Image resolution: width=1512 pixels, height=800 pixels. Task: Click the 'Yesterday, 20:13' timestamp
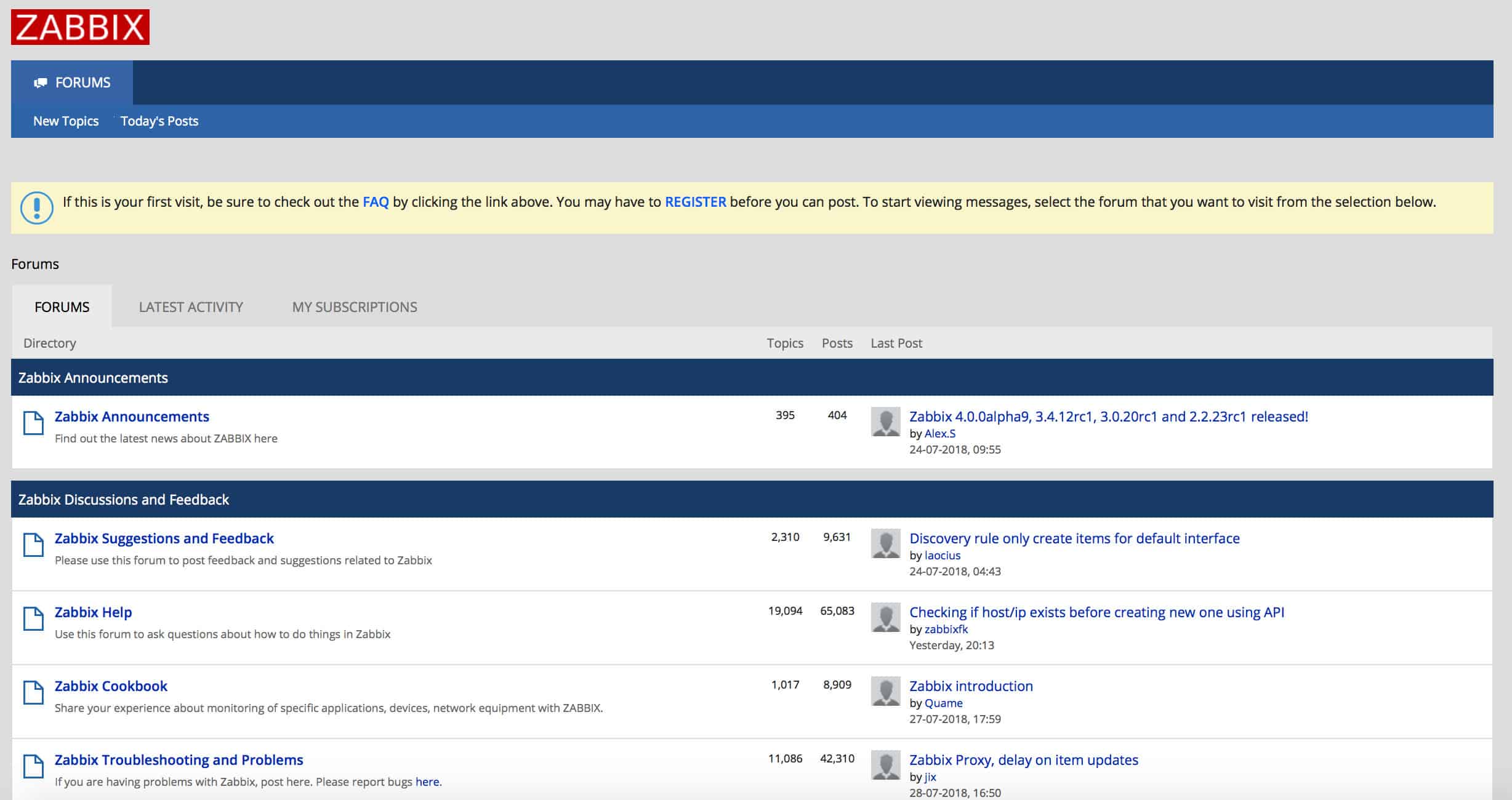pos(952,646)
